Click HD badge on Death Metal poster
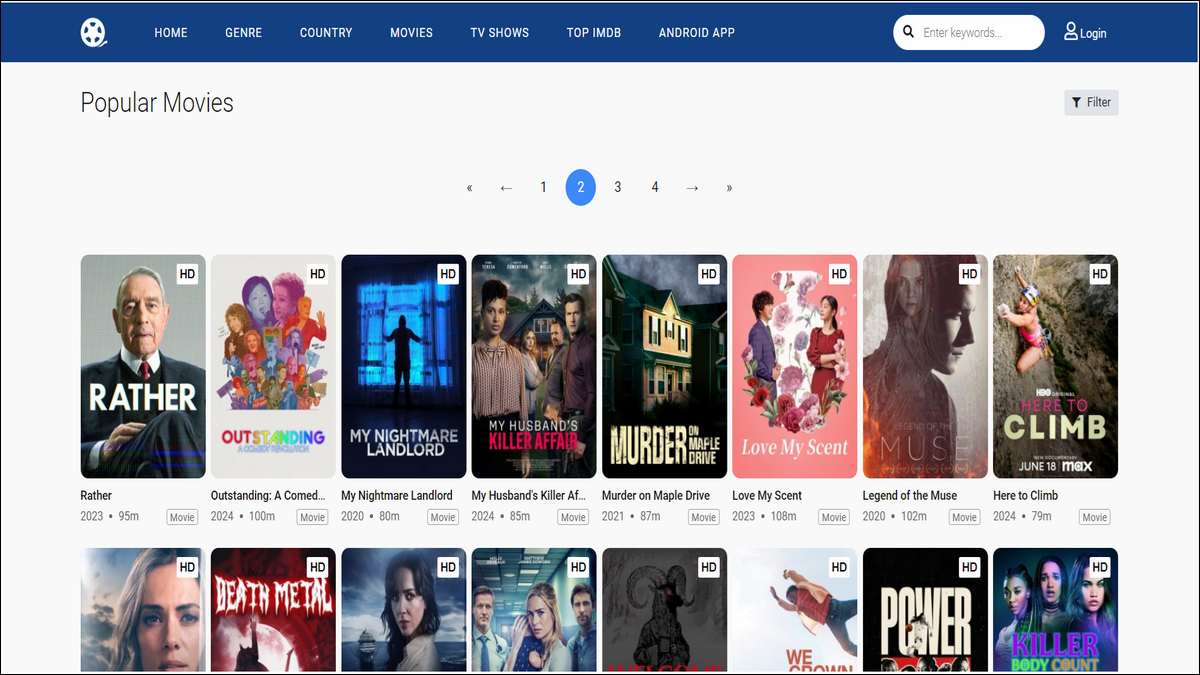 coord(317,567)
